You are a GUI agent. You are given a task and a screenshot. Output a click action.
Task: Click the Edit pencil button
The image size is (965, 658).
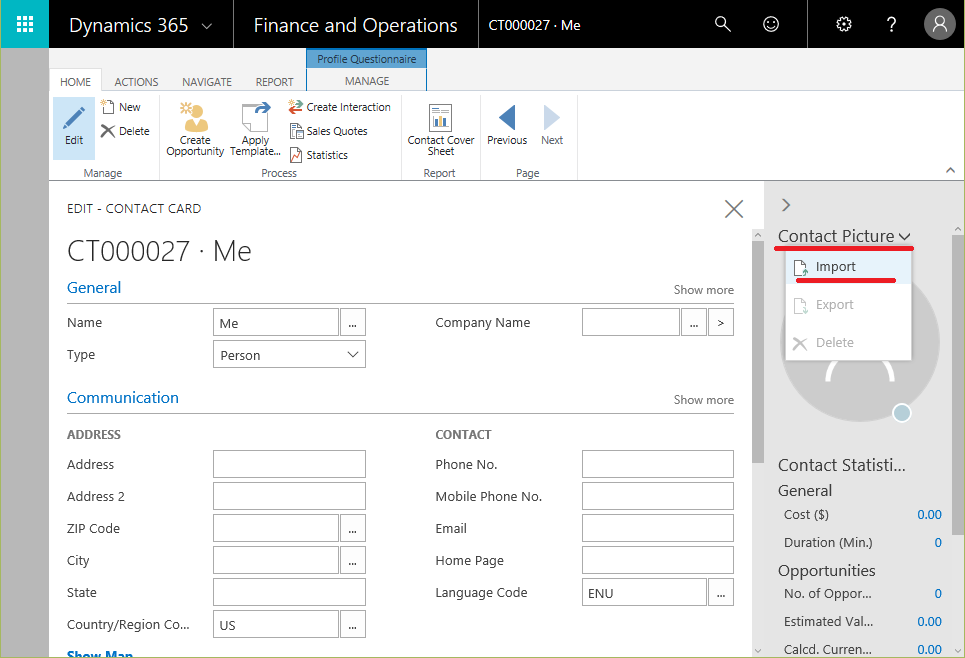(x=74, y=128)
